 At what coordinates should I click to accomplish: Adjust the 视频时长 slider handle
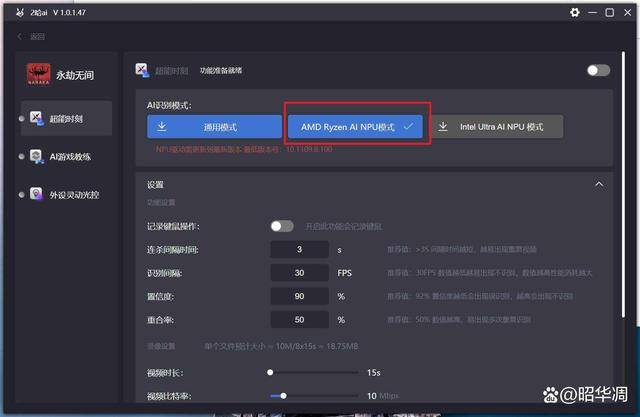point(270,372)
